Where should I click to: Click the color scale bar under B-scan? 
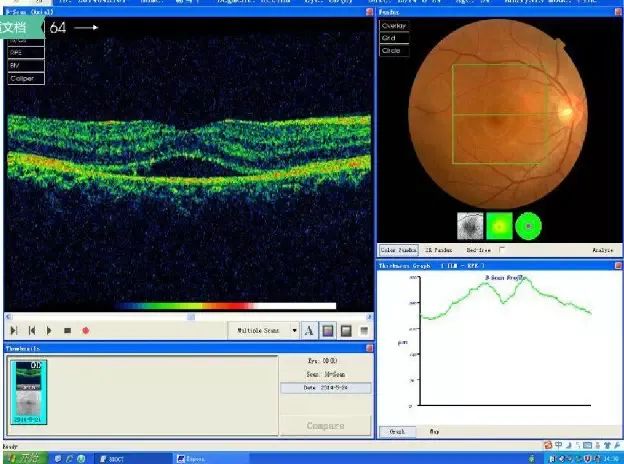[225, 306]
